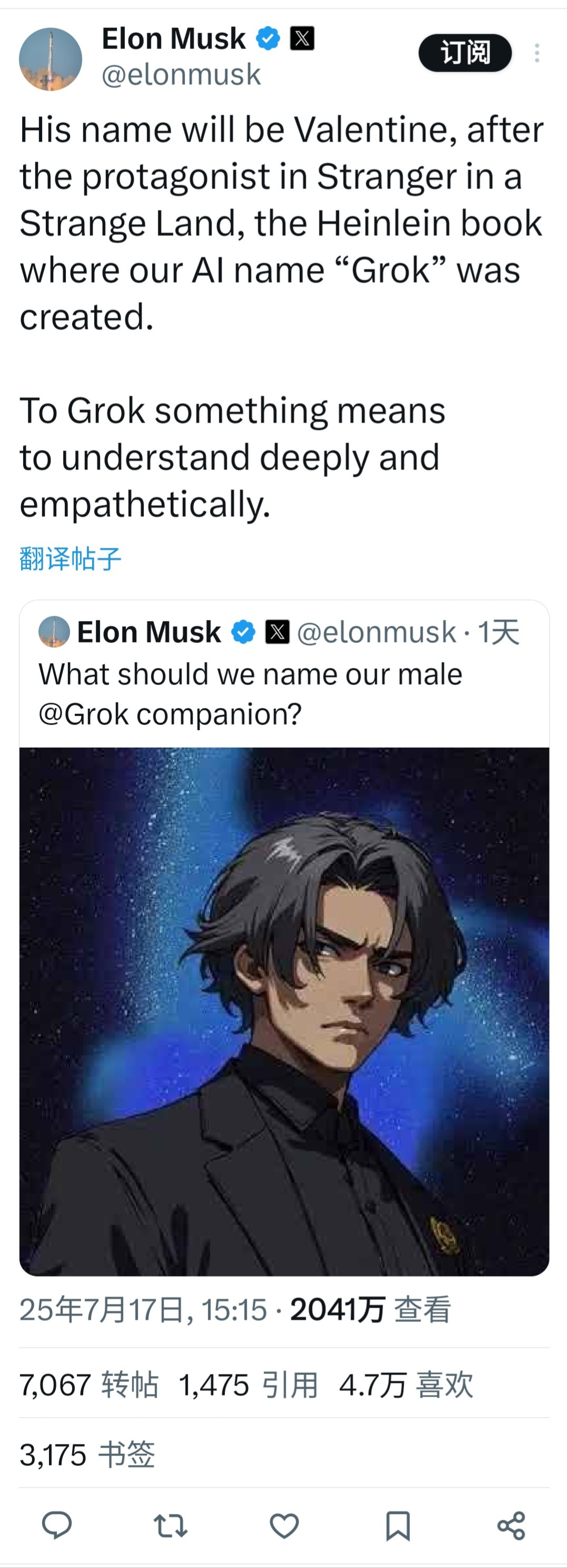The height and width of the screenshot is (1568, 567).
Task: View the 4.7万 喜欢 likes list
Action: 406,1385
